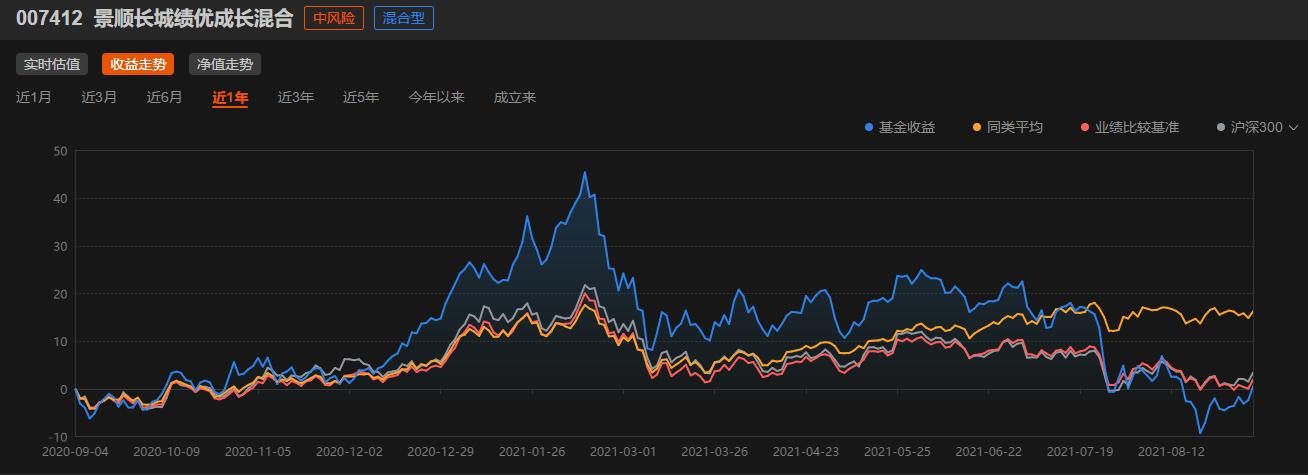This screenshot has height=475, width=1308.
Task: Click x-axis date label 2021-01-26
Action: click(x=533, y=451)
